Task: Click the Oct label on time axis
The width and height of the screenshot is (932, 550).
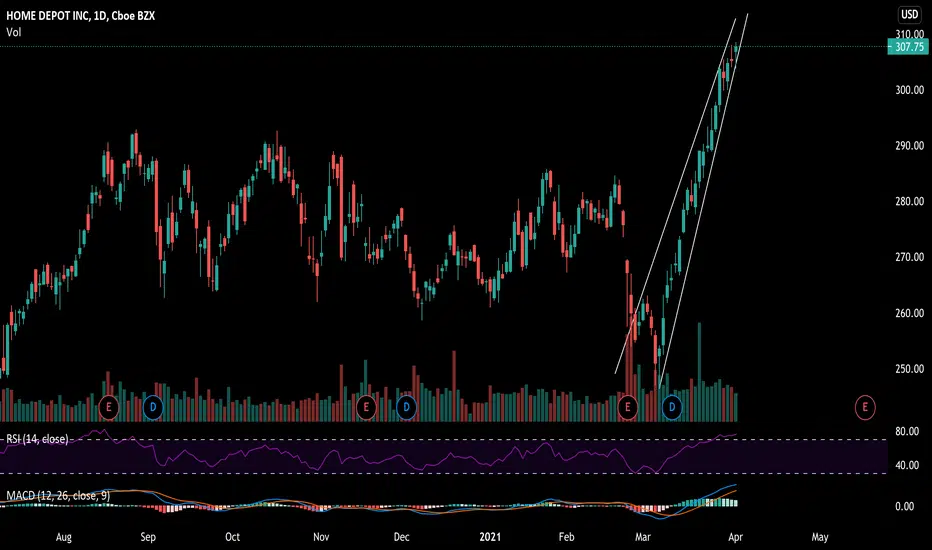Action: [x=232, y=537]
